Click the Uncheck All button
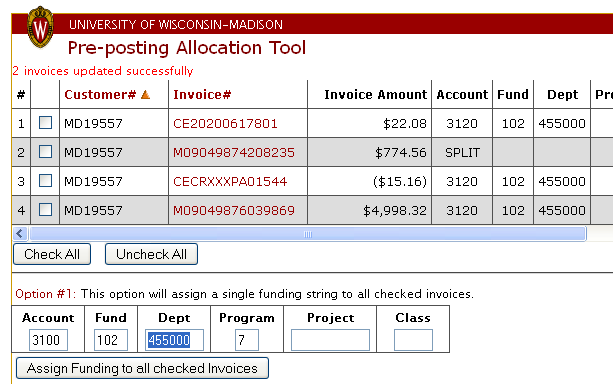 [x=151, y=254]
